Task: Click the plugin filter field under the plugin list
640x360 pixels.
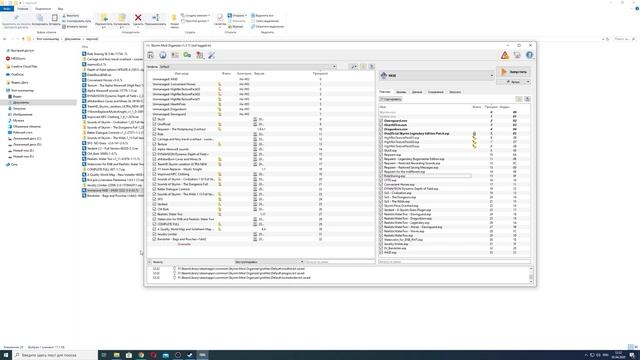Action: click(x=454, y=262)
